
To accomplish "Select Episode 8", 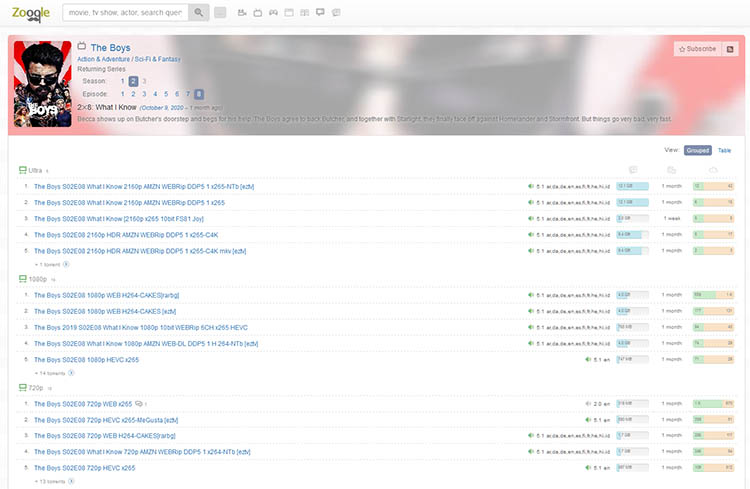I will click(199, 94).
